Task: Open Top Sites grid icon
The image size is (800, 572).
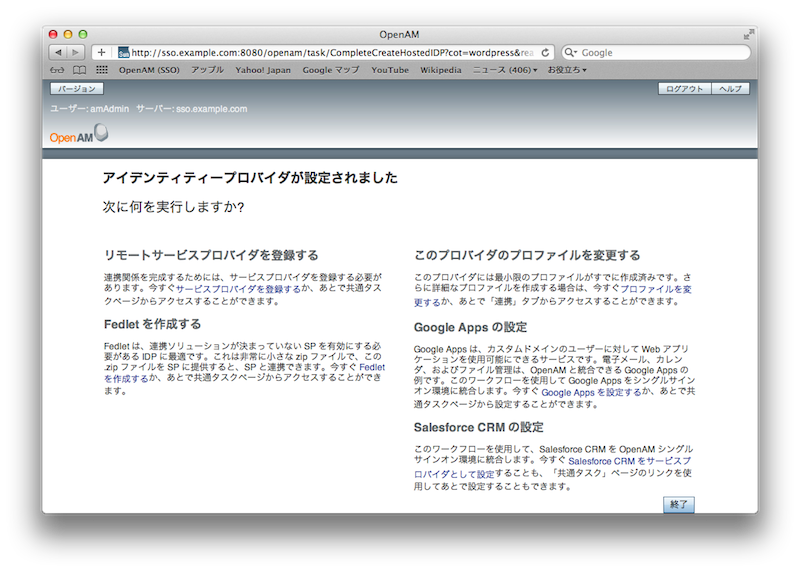Action: click(101, 70)
